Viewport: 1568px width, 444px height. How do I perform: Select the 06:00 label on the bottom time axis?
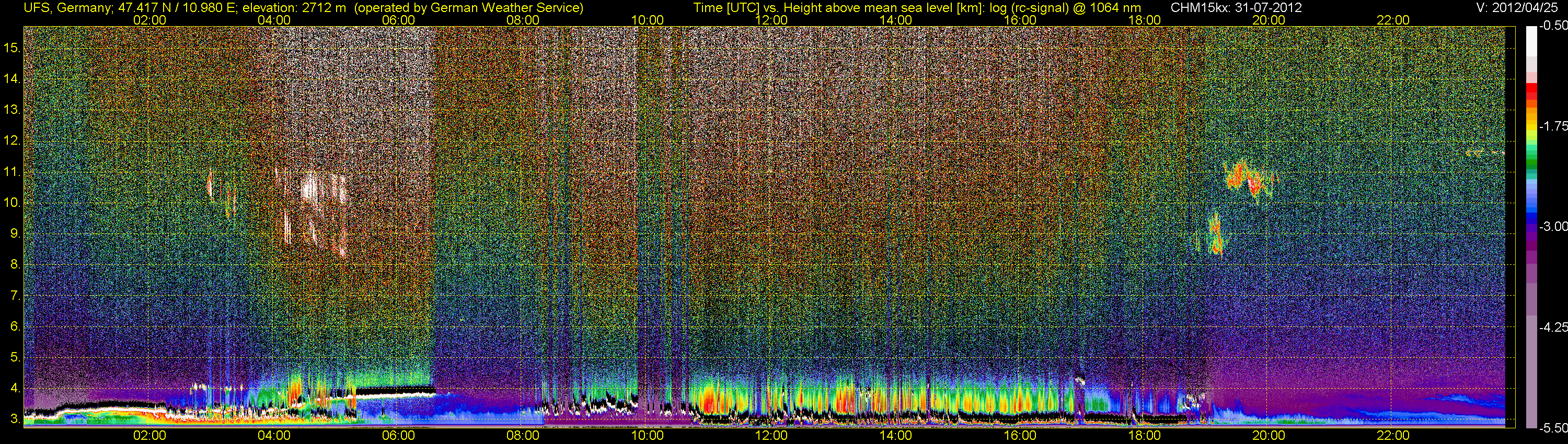[398, 436]
